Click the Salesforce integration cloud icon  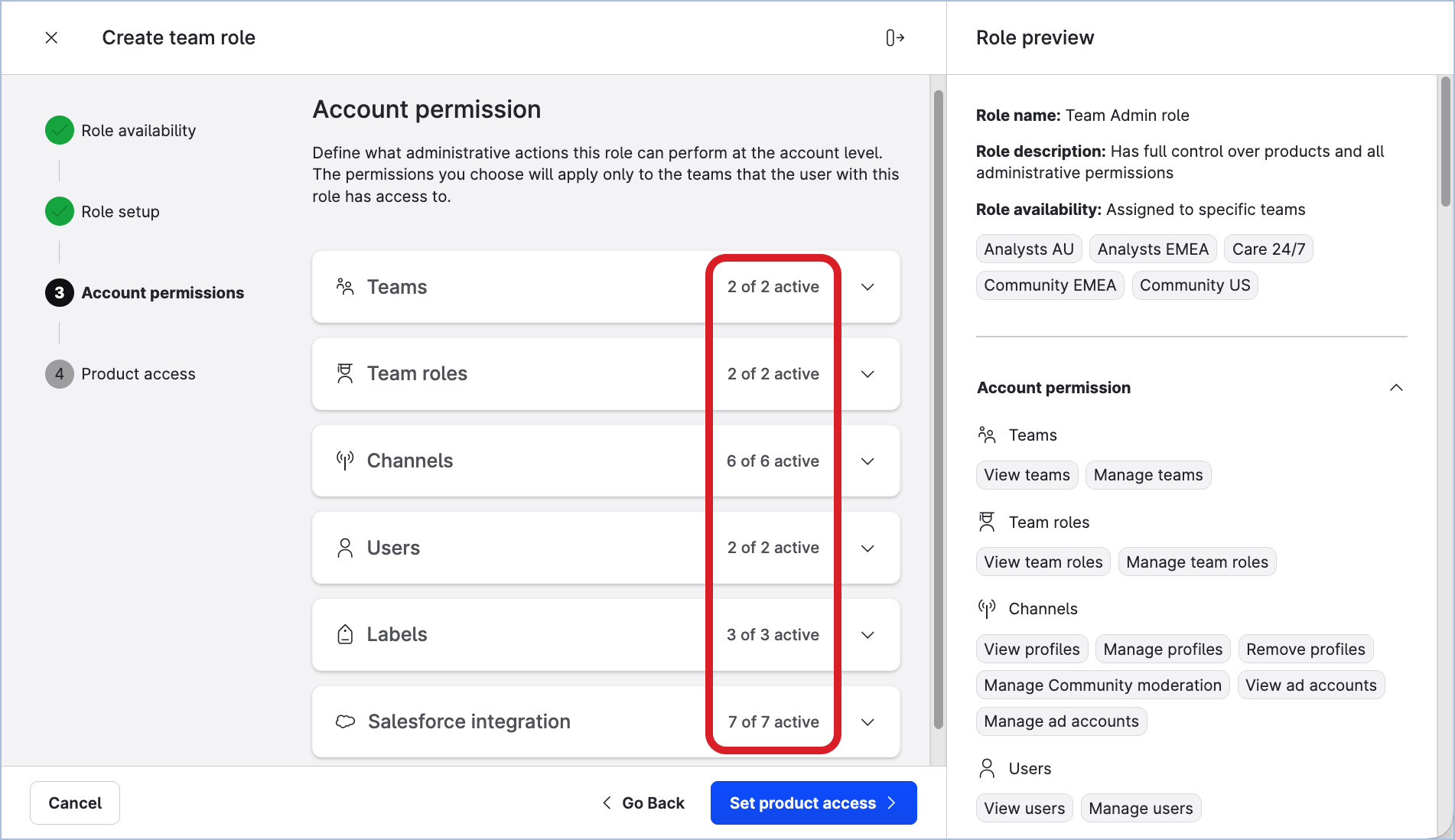coord(346,721)
